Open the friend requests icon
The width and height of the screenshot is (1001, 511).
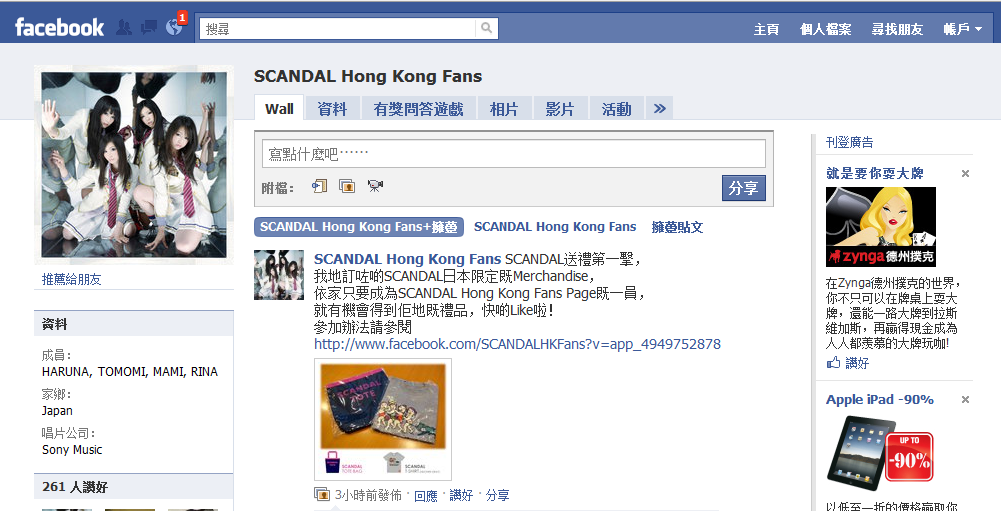click(124, 27)
